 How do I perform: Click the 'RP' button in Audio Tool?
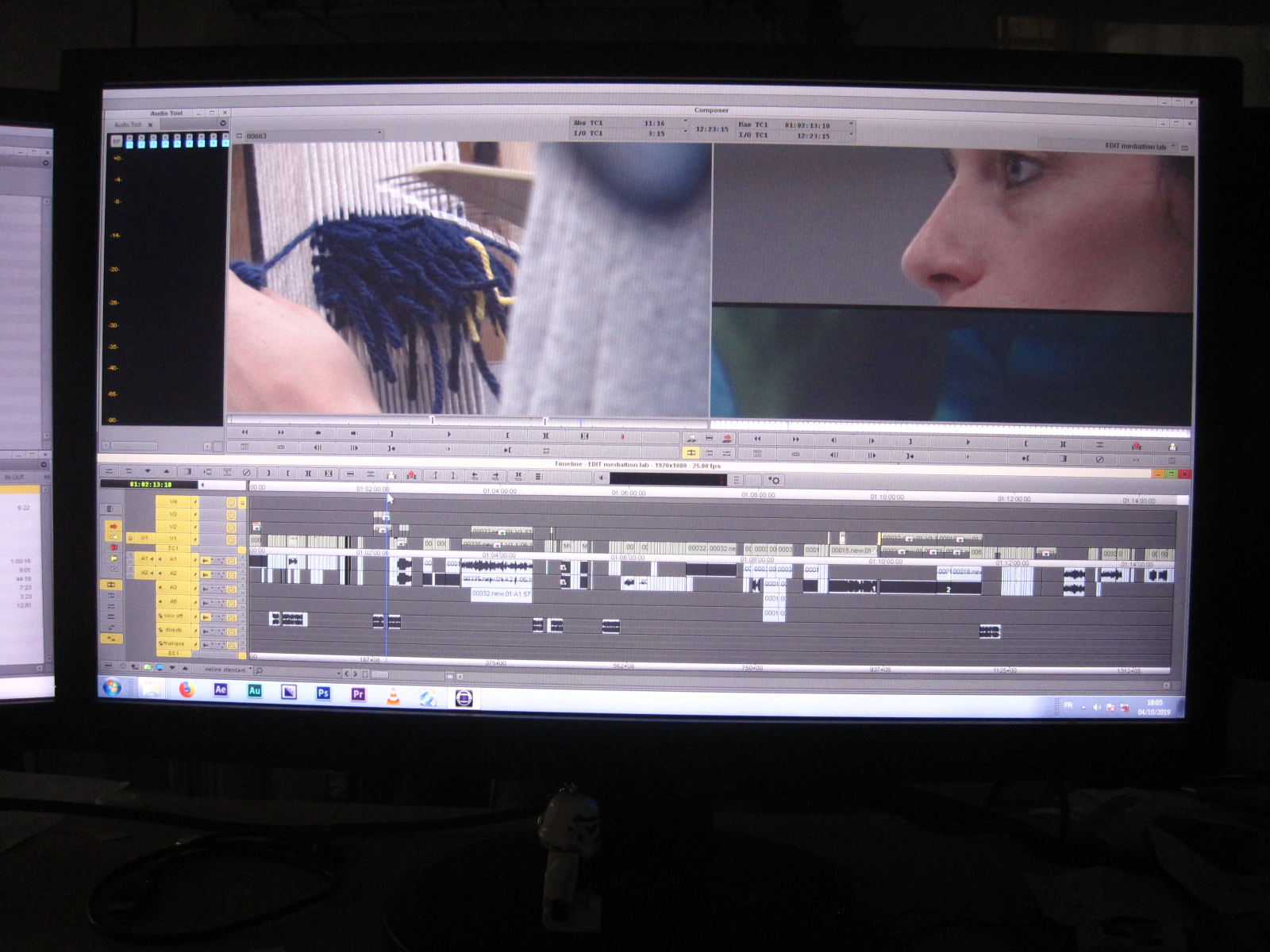point(117,140)
